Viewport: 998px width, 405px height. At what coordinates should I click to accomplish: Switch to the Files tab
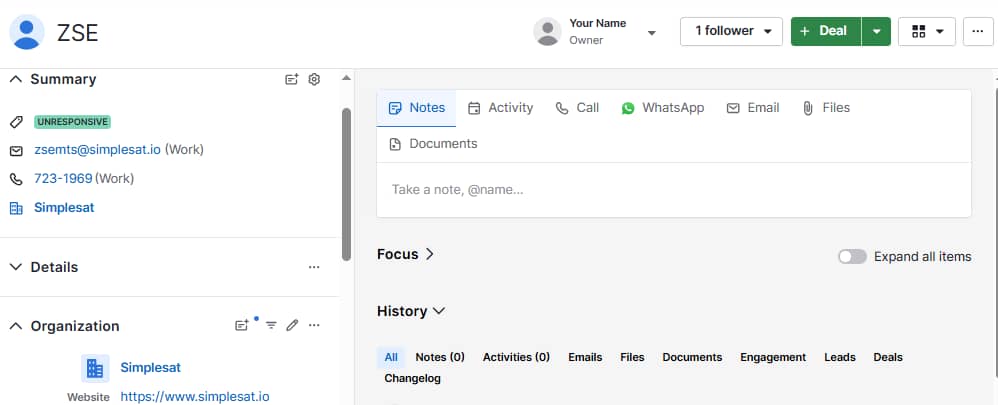[826, 108]
